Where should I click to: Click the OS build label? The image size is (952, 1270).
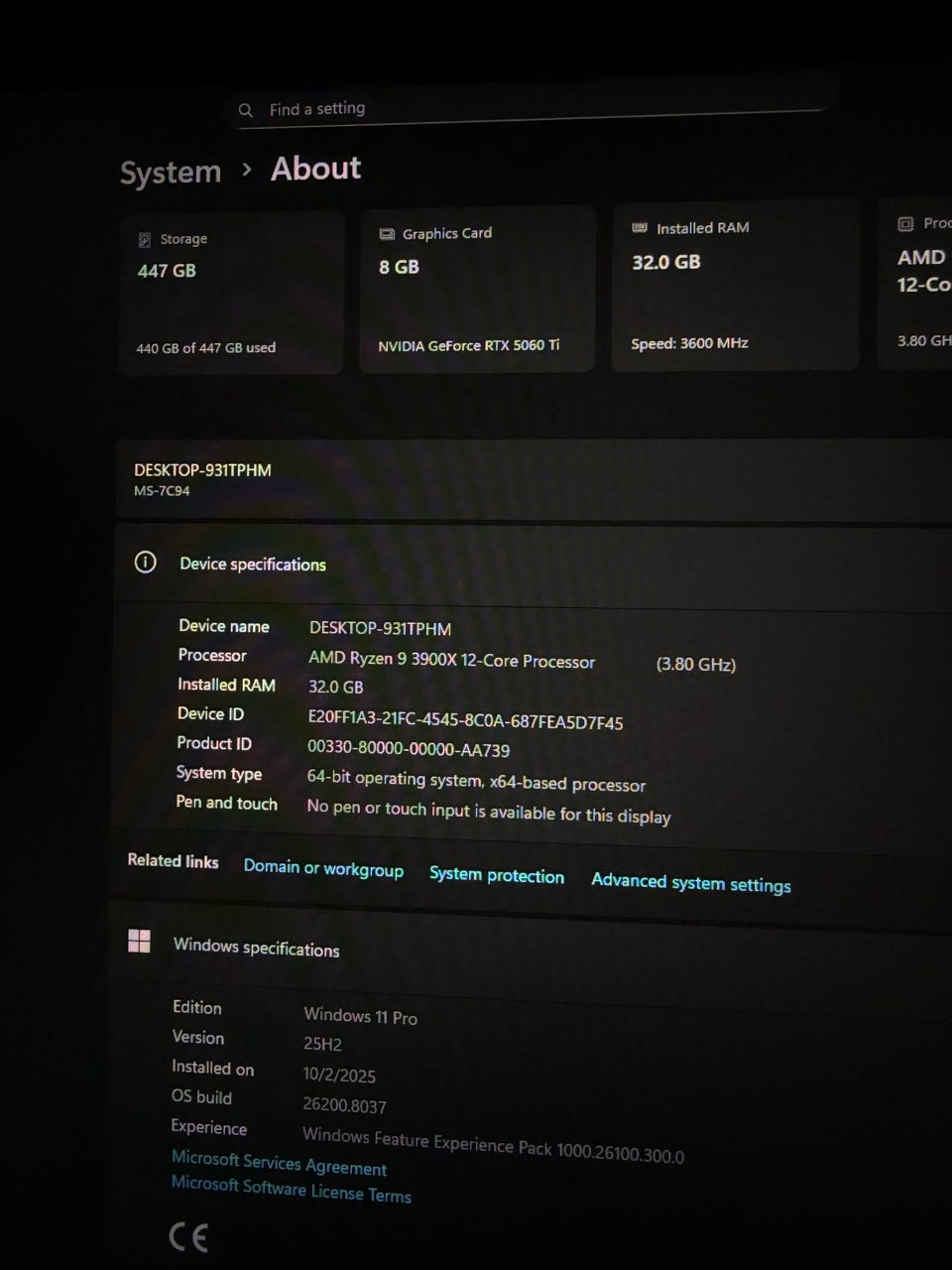point(201,1096)
